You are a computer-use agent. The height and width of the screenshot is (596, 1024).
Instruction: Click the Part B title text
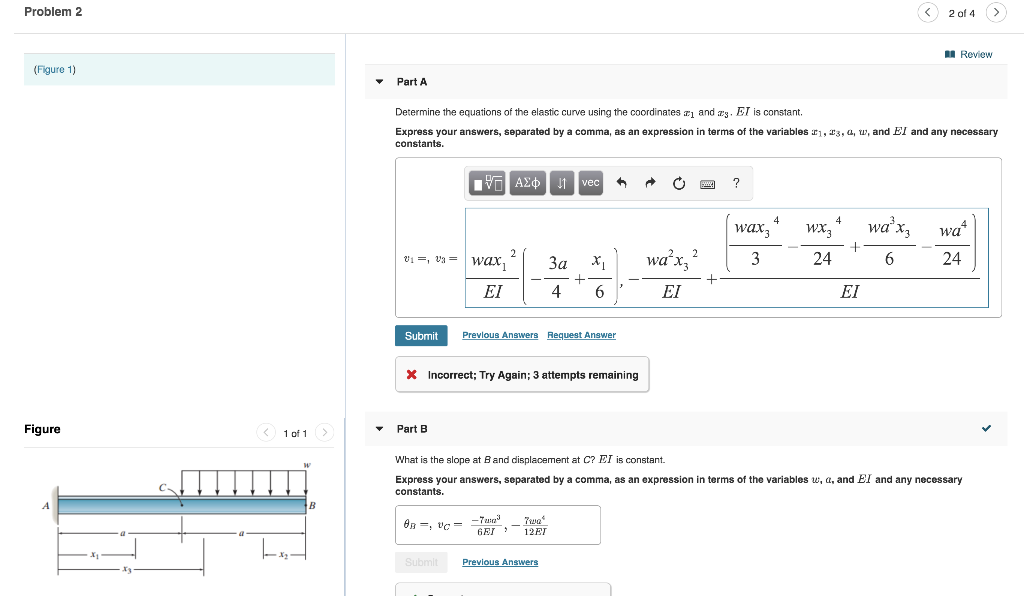coord(412,429)
